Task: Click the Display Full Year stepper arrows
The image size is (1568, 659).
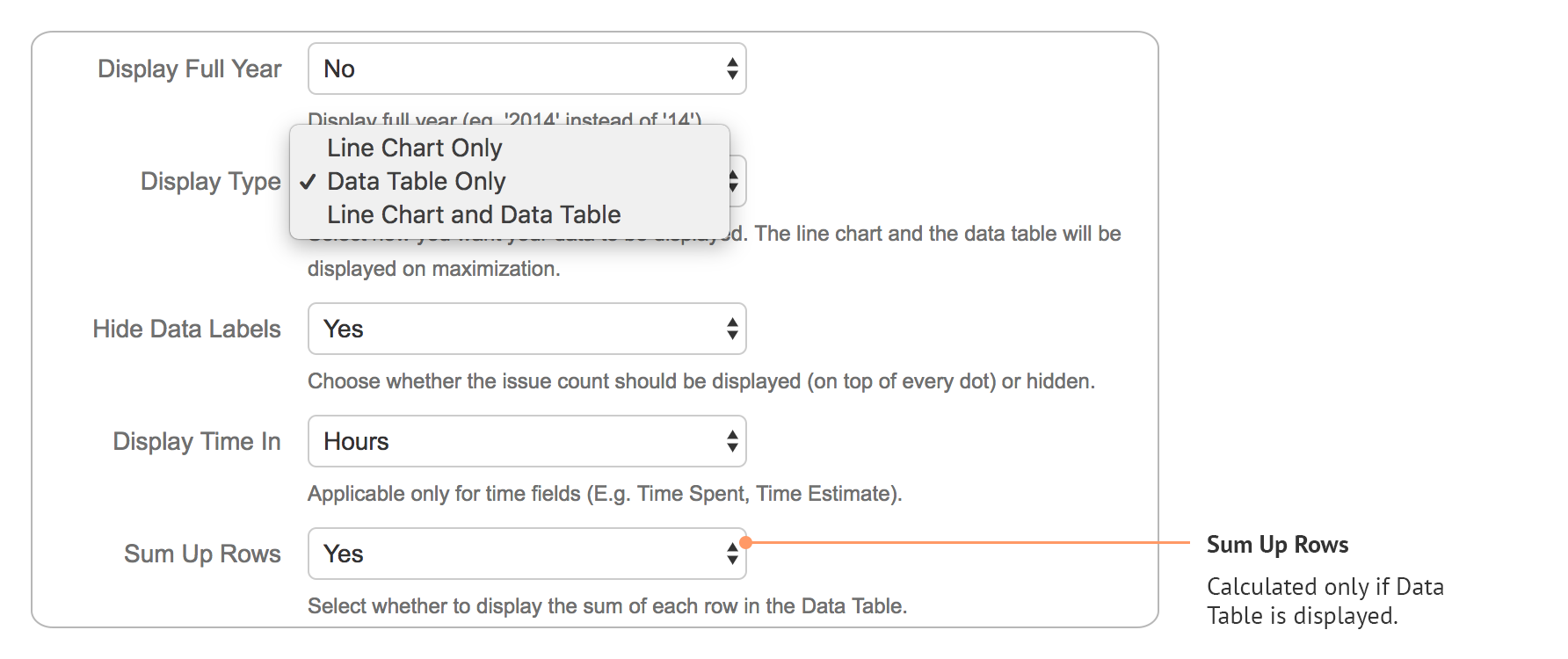Action: coord(732,69)
